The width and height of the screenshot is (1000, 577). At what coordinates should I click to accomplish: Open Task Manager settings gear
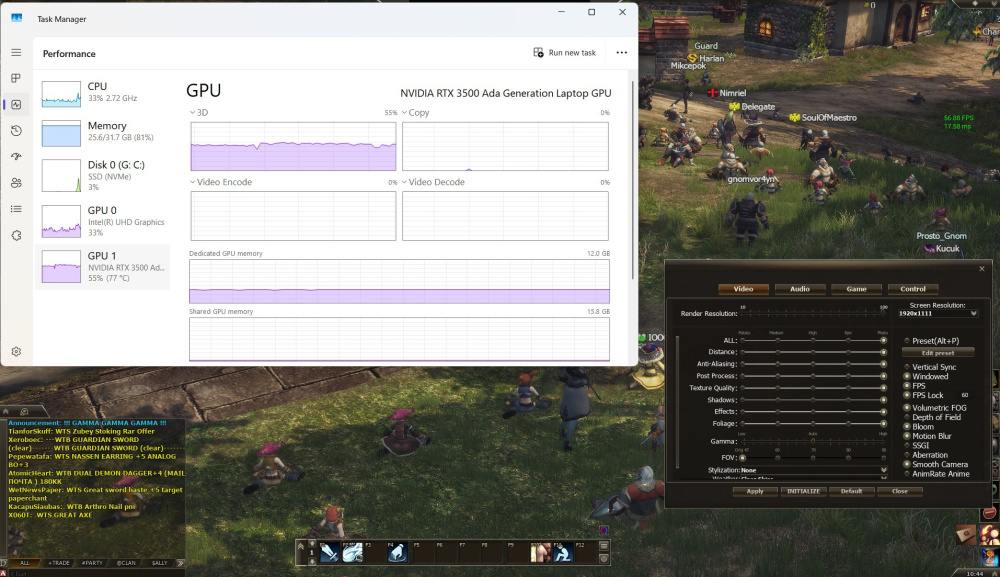tap(16, 352)
